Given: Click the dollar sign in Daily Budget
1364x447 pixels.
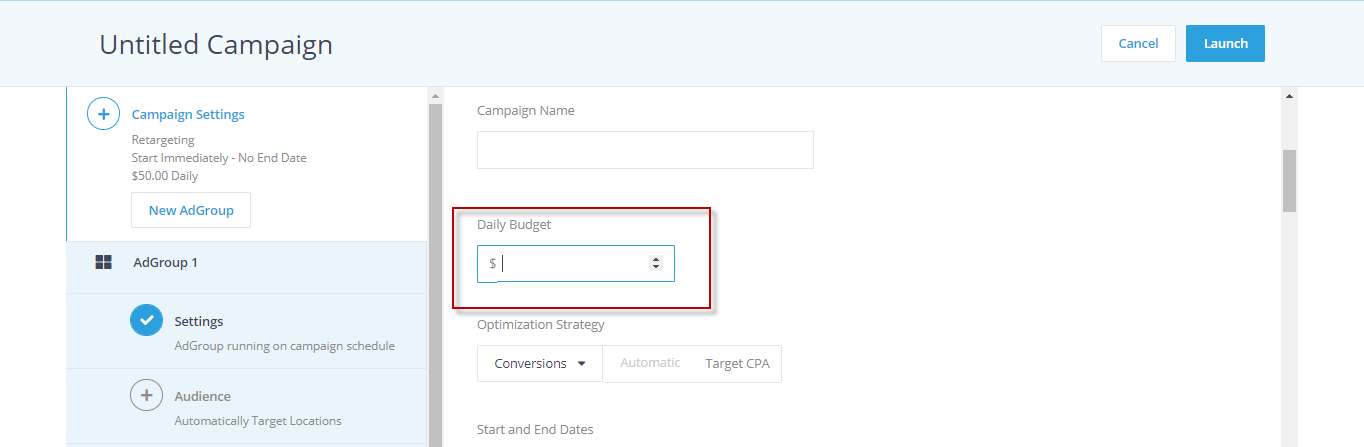Looking at the screenshot, I should click(493, 263).
